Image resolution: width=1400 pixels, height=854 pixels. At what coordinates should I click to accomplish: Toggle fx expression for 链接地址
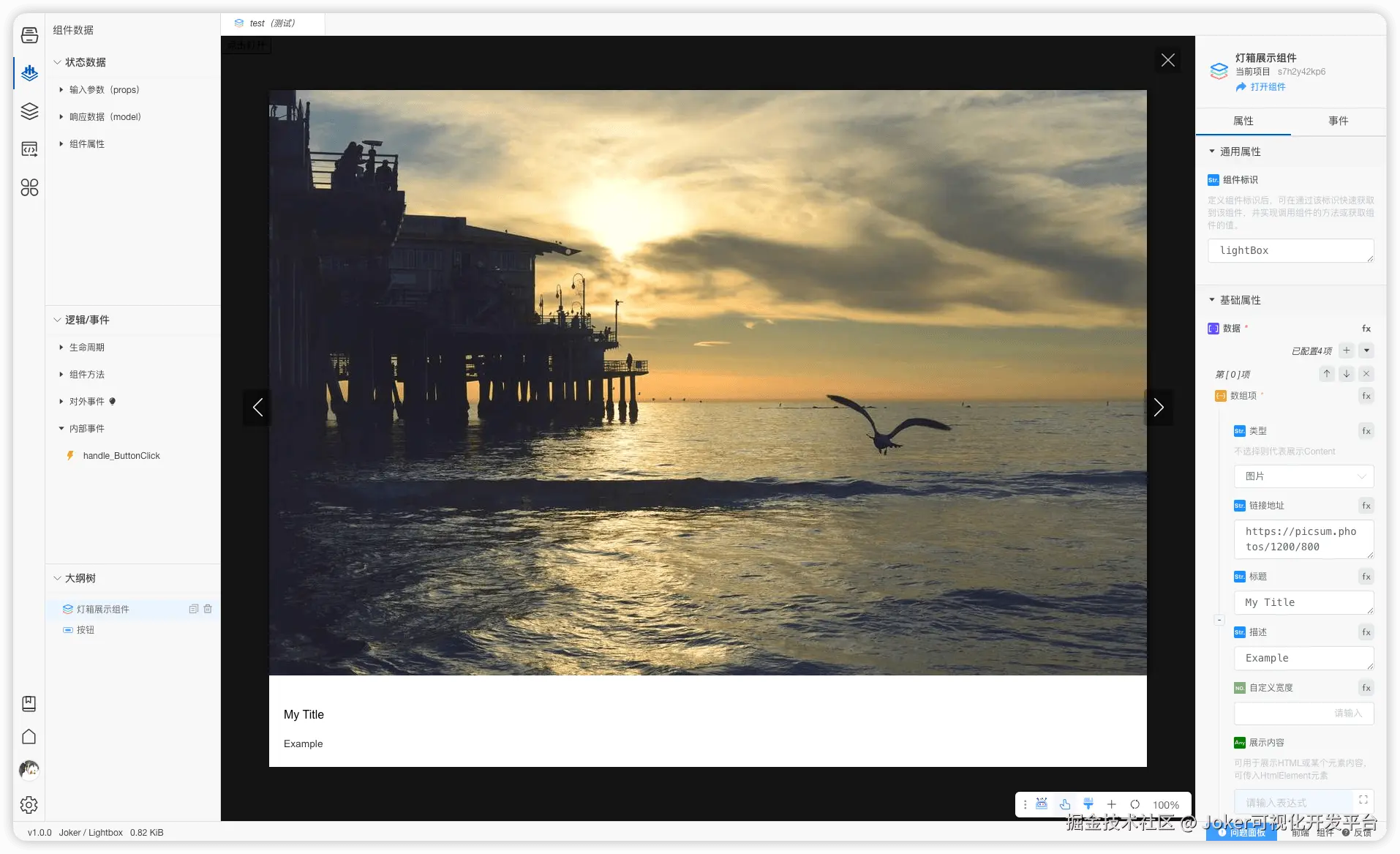[x=1366, y=506]
